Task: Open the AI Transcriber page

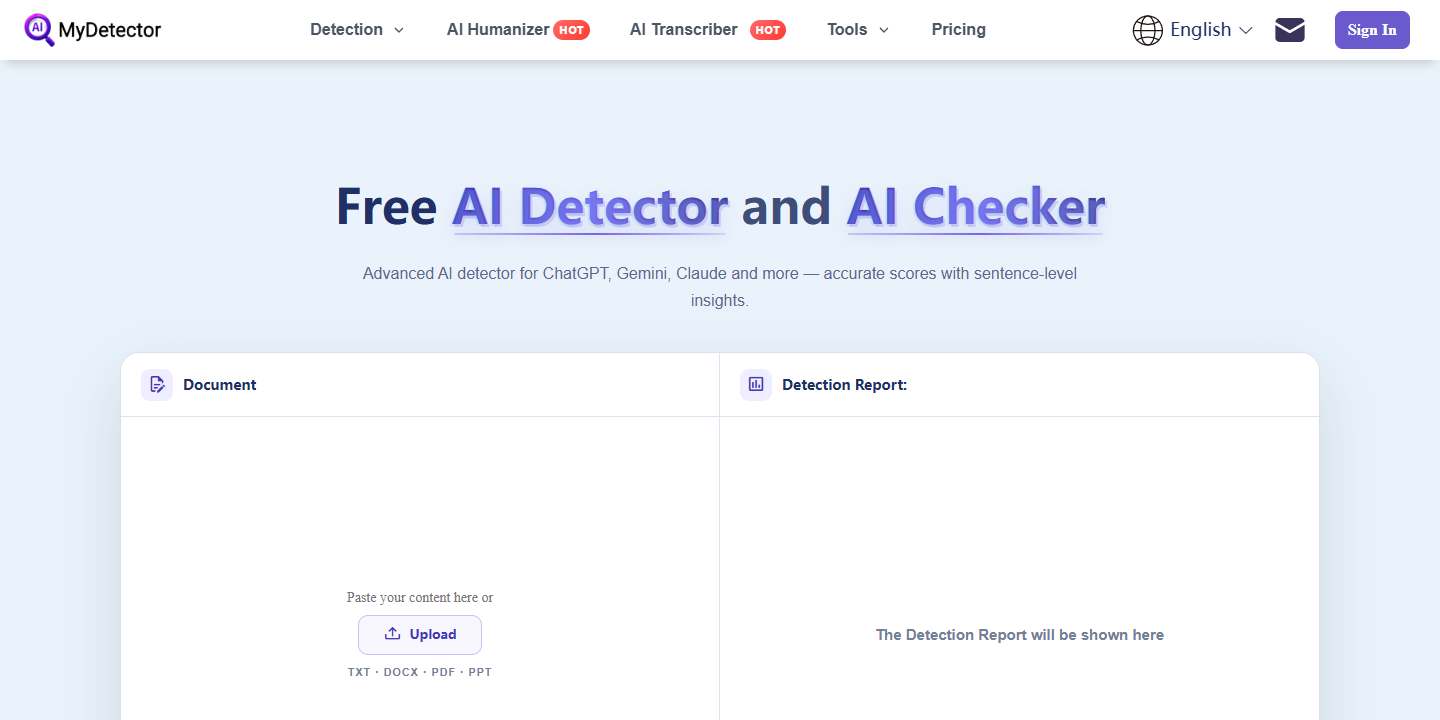Action: click(x=684, y=30)
